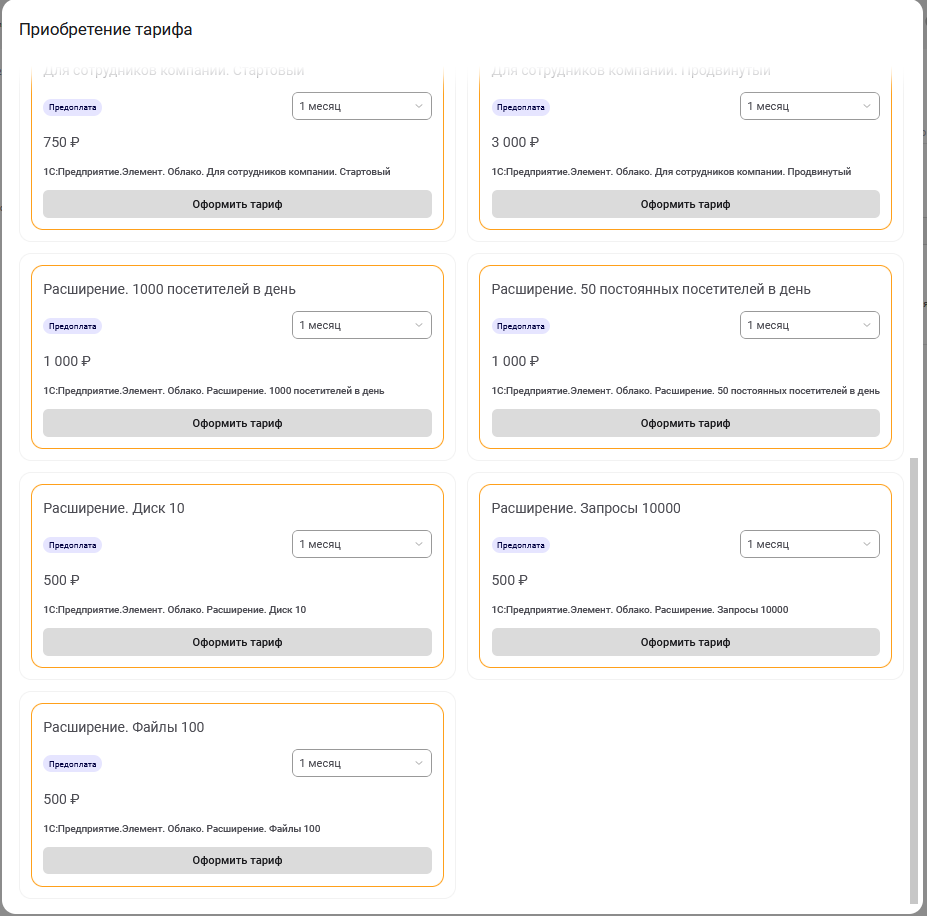Viewport: 927px width, 916px height.
Task: Click the Предоплата badge in the Файлы 100 card
Action: pyautogui.click(x=73, y=765)
